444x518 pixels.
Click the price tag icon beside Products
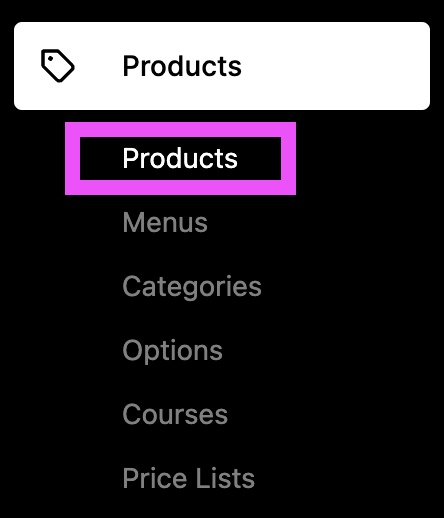tap(58, 66)
